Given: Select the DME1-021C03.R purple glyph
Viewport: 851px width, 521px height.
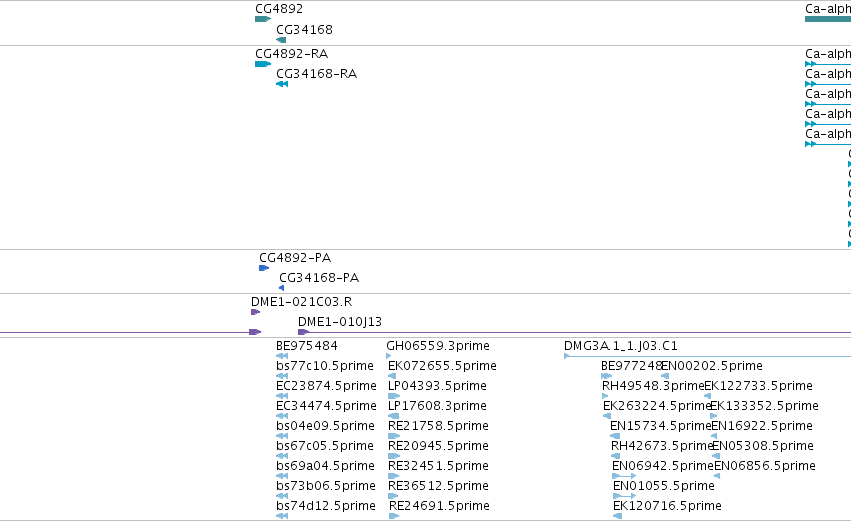Looking at the screenshot, I should (x=256, y=312).
